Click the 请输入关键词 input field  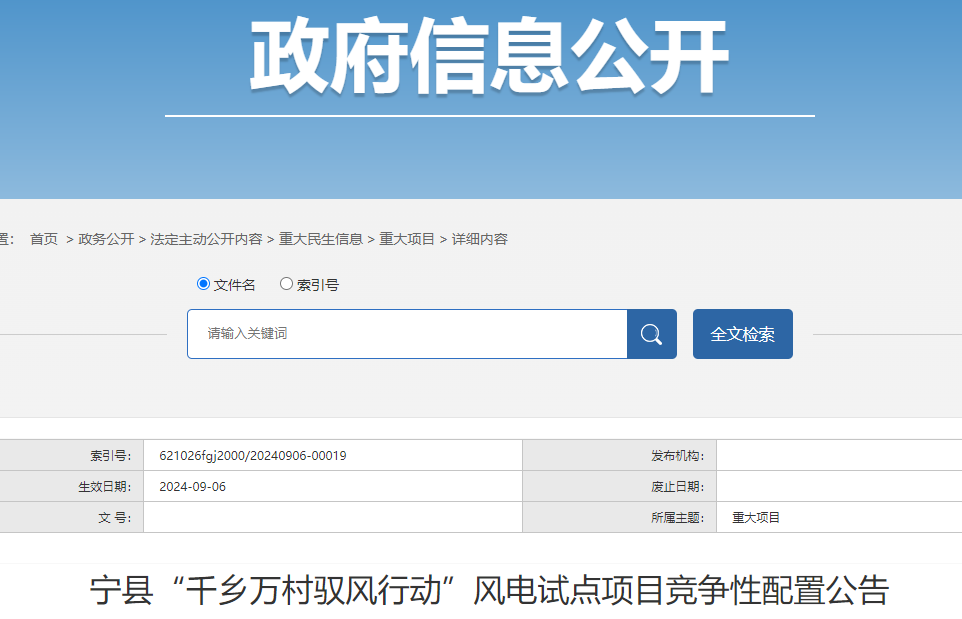coord(400,334)
